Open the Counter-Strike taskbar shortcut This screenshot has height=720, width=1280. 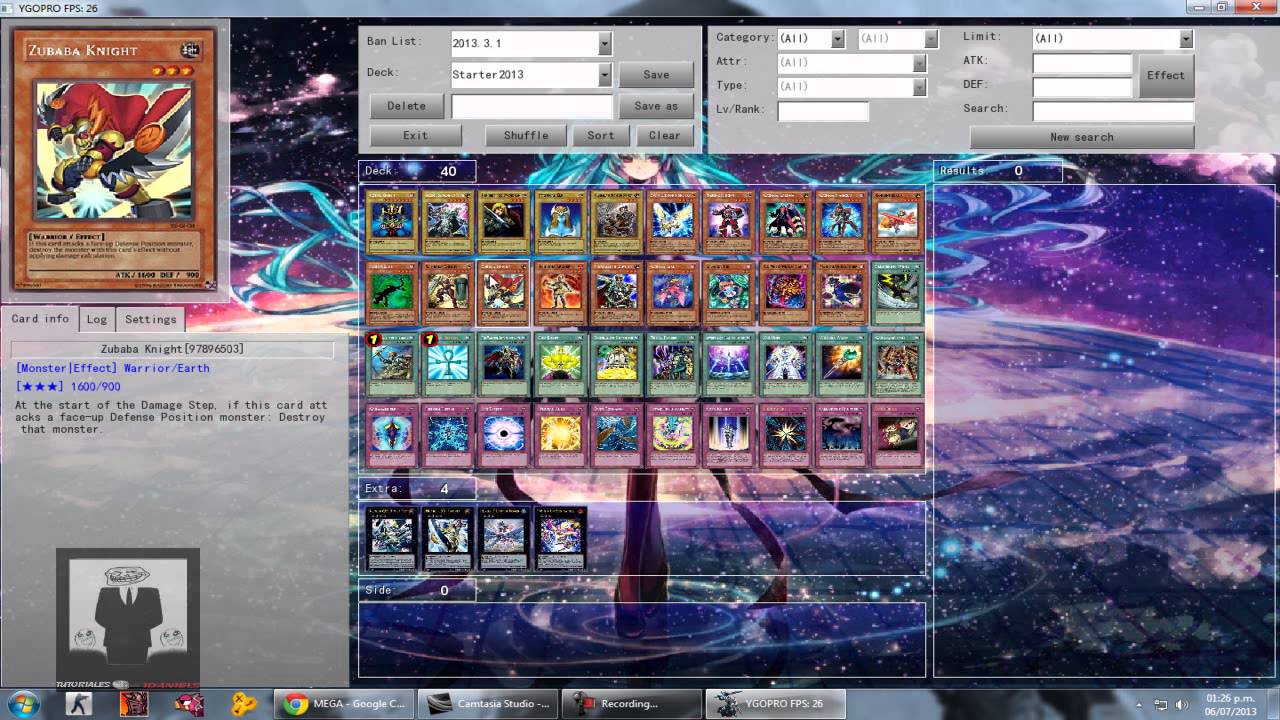tap(79, 704)
